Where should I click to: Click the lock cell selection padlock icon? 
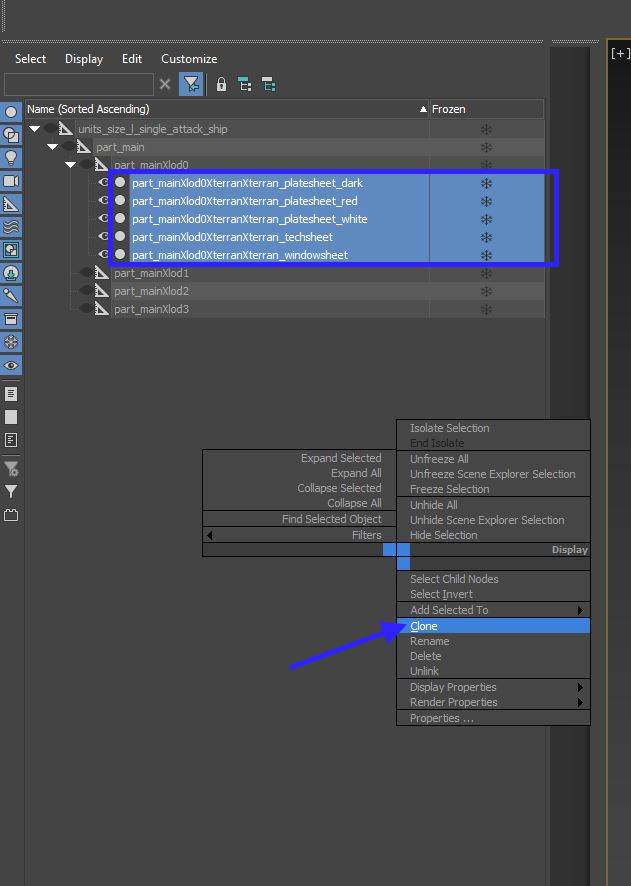[221, 85]
